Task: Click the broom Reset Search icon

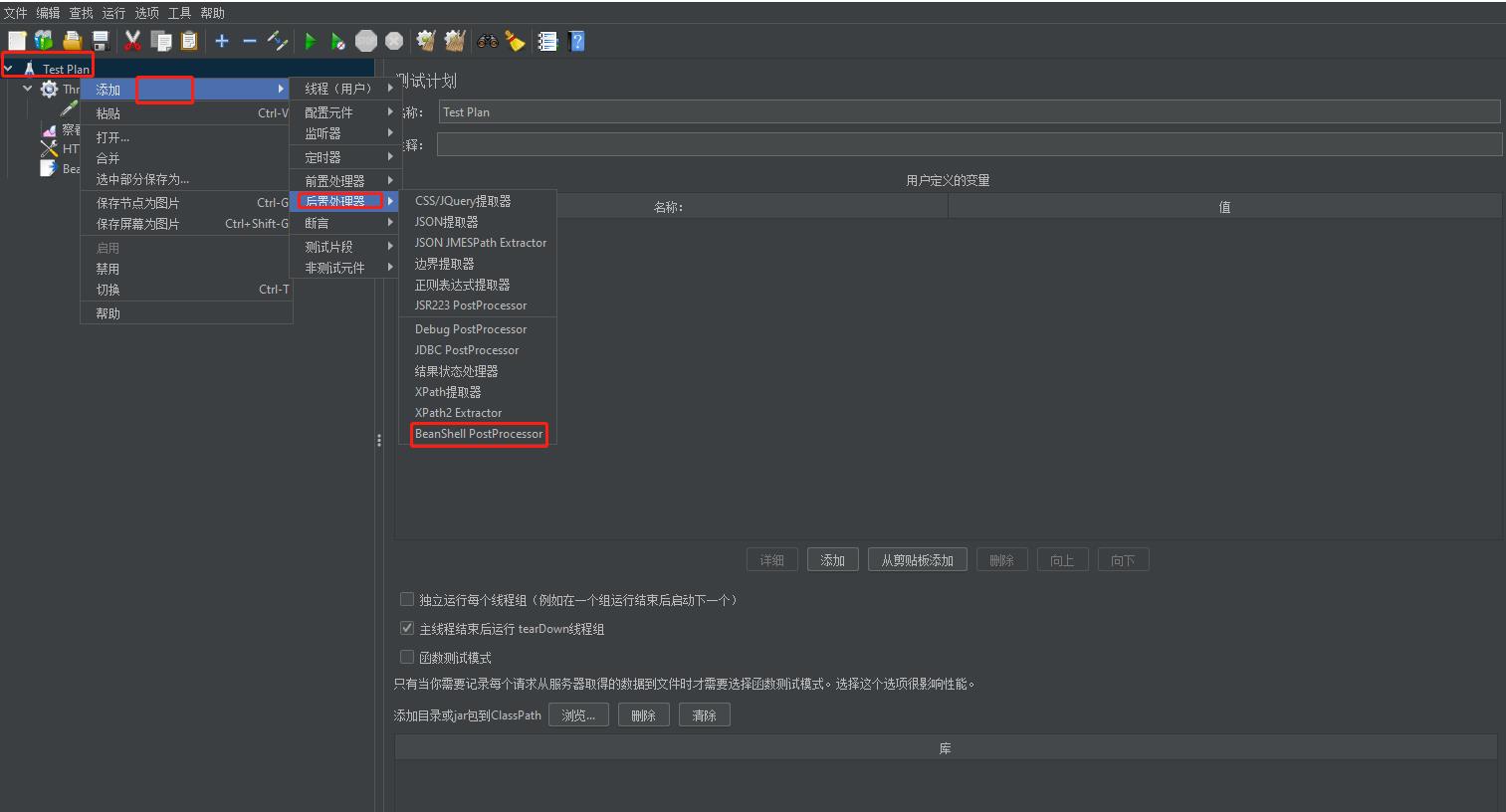Action: tap(515, 41)
